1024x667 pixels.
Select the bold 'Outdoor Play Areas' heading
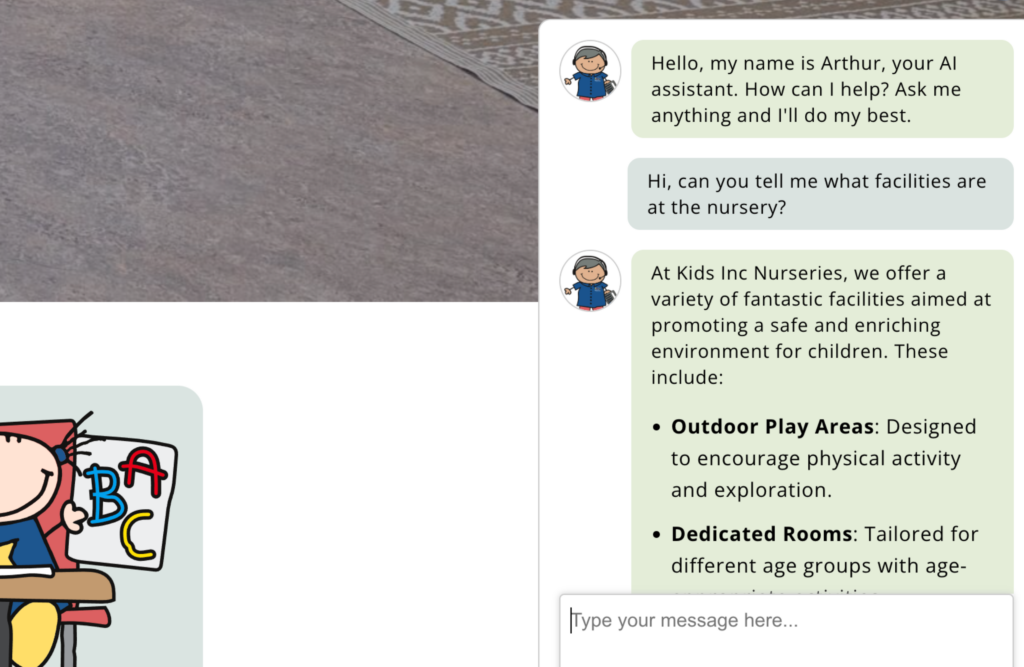(772, 427)
